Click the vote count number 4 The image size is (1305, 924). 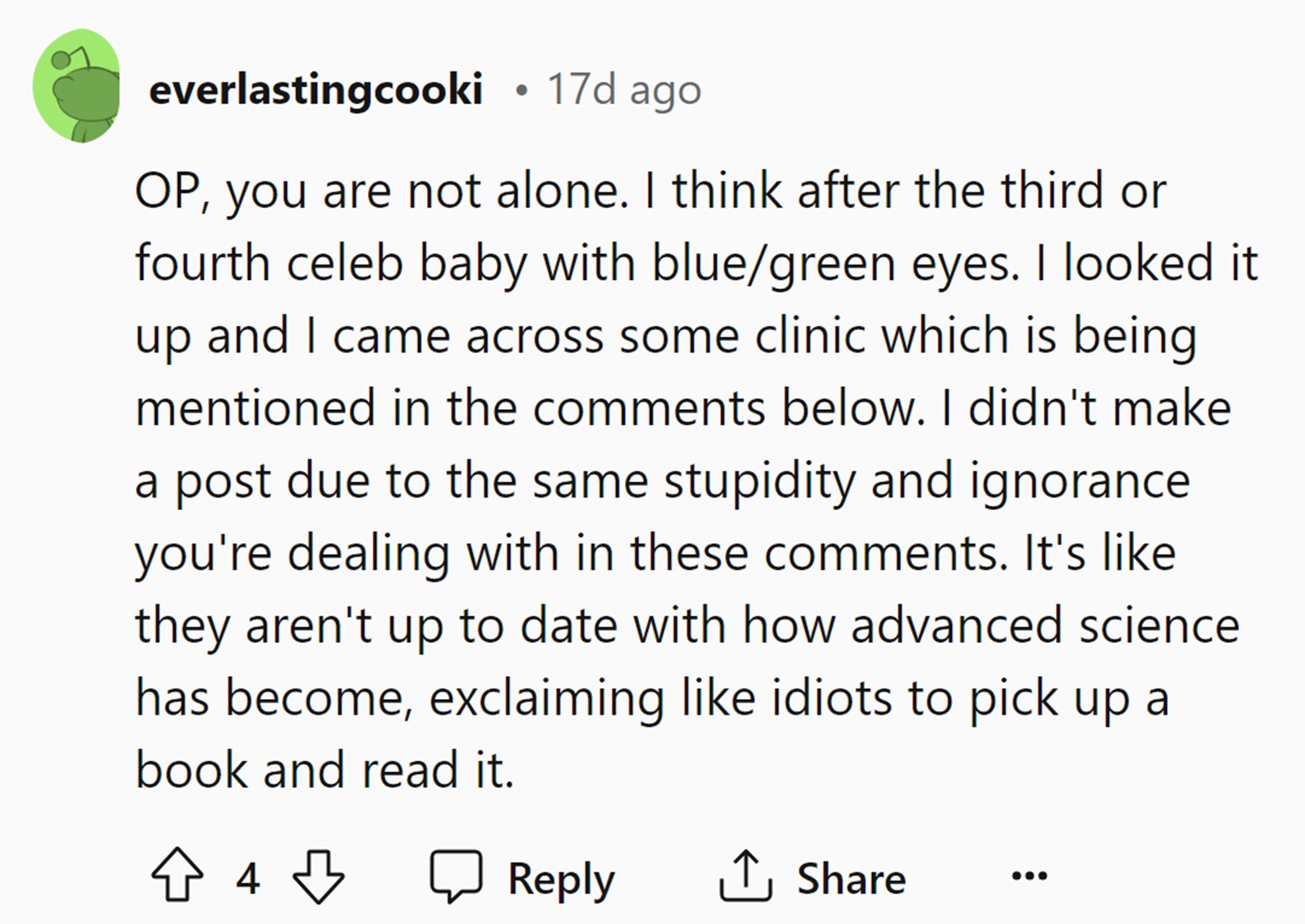point(248,878)
